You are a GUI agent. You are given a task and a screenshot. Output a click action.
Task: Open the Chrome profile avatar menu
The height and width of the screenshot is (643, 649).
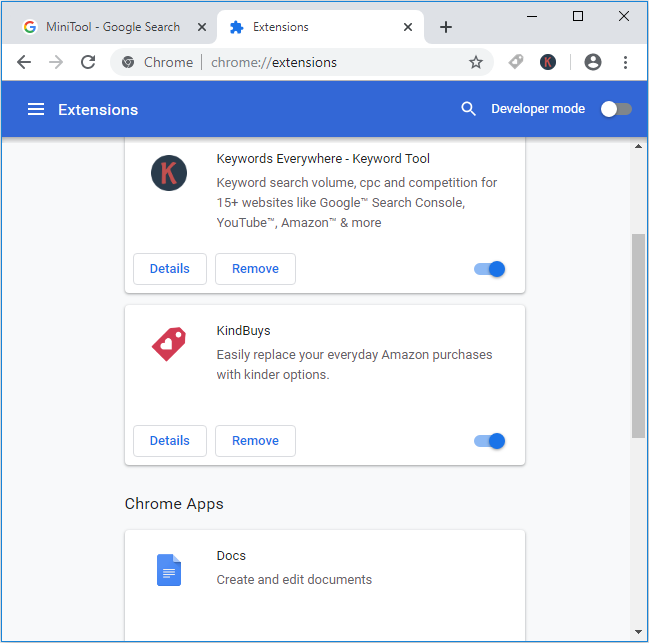pyautogui.click(x=593, y=62)
